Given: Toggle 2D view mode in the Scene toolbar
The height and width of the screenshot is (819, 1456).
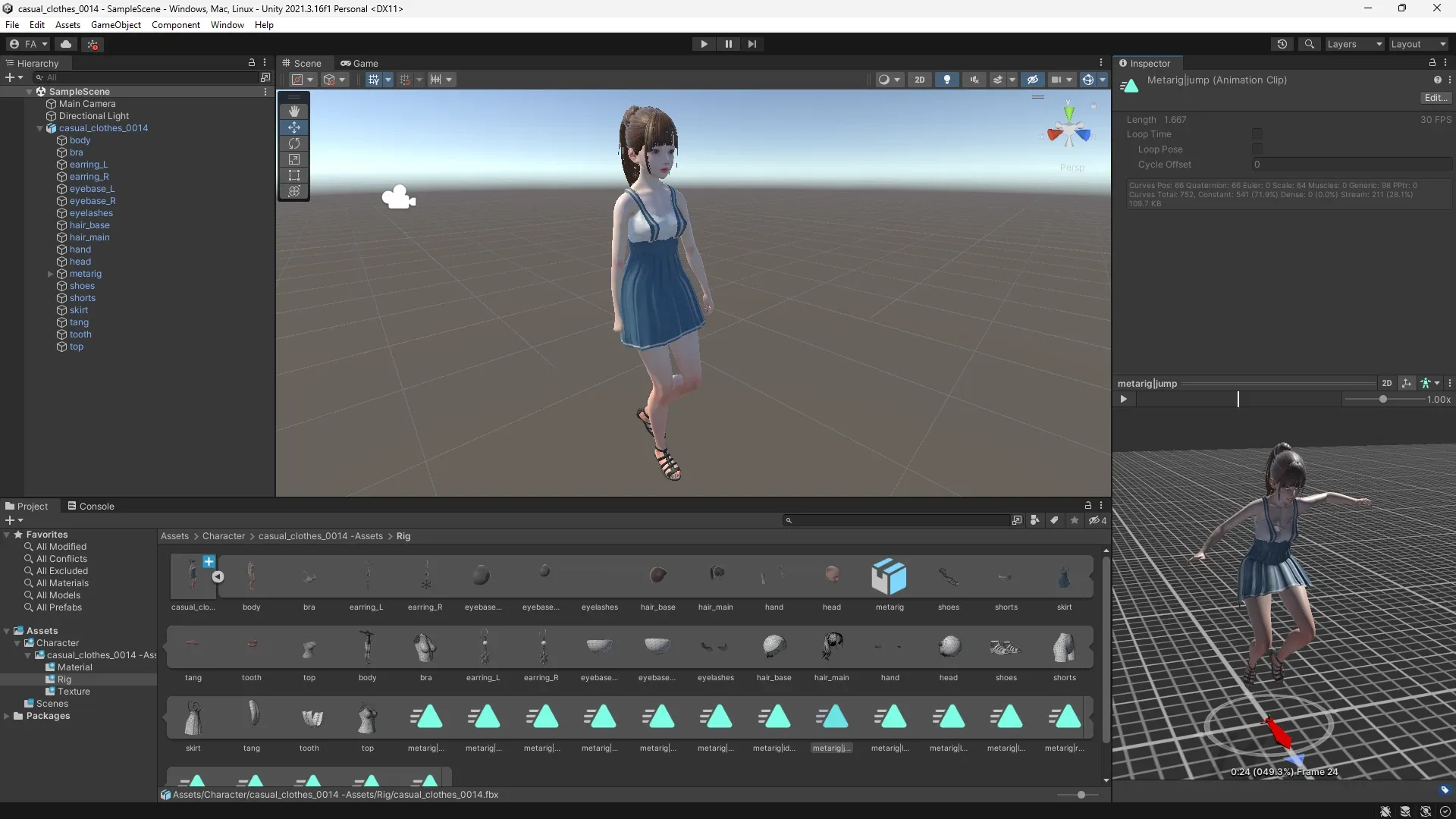Looking at the screenshot, I should (920, 79).
